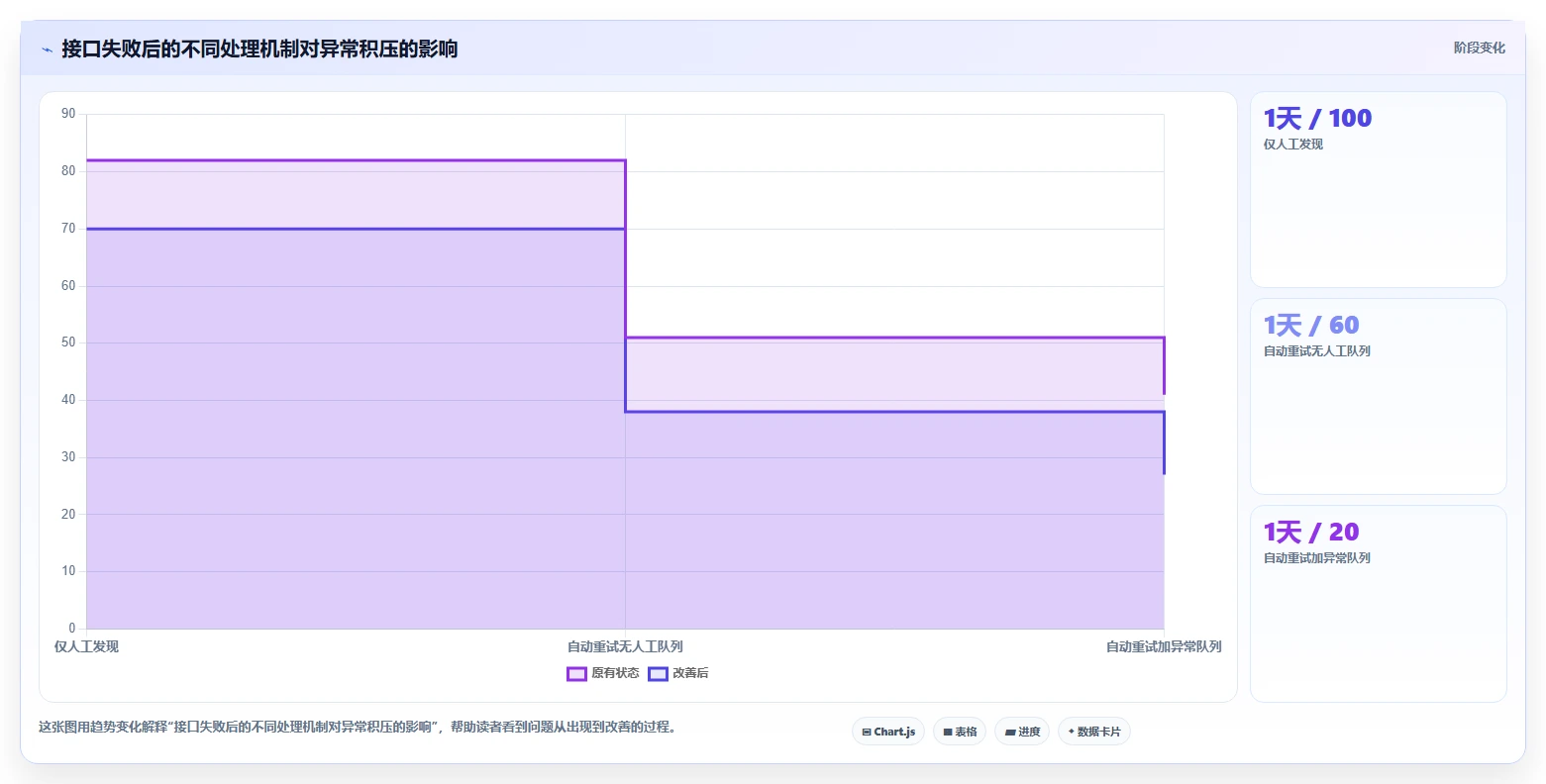Click the y-axis value 50
This screenshot has height=784, width=1546.
[68, 343]
